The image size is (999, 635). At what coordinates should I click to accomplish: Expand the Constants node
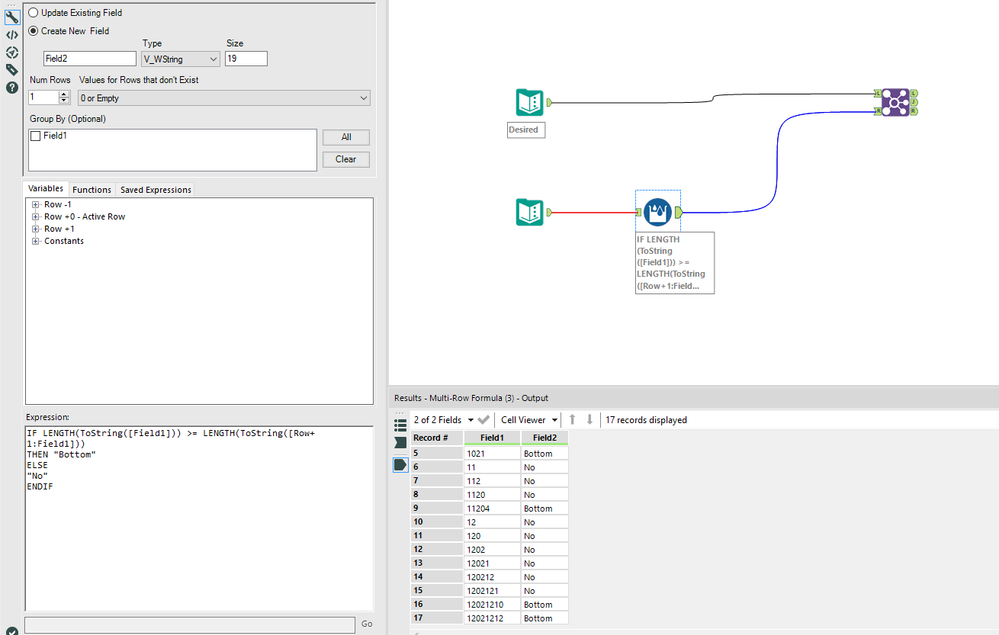click(36, 241)
